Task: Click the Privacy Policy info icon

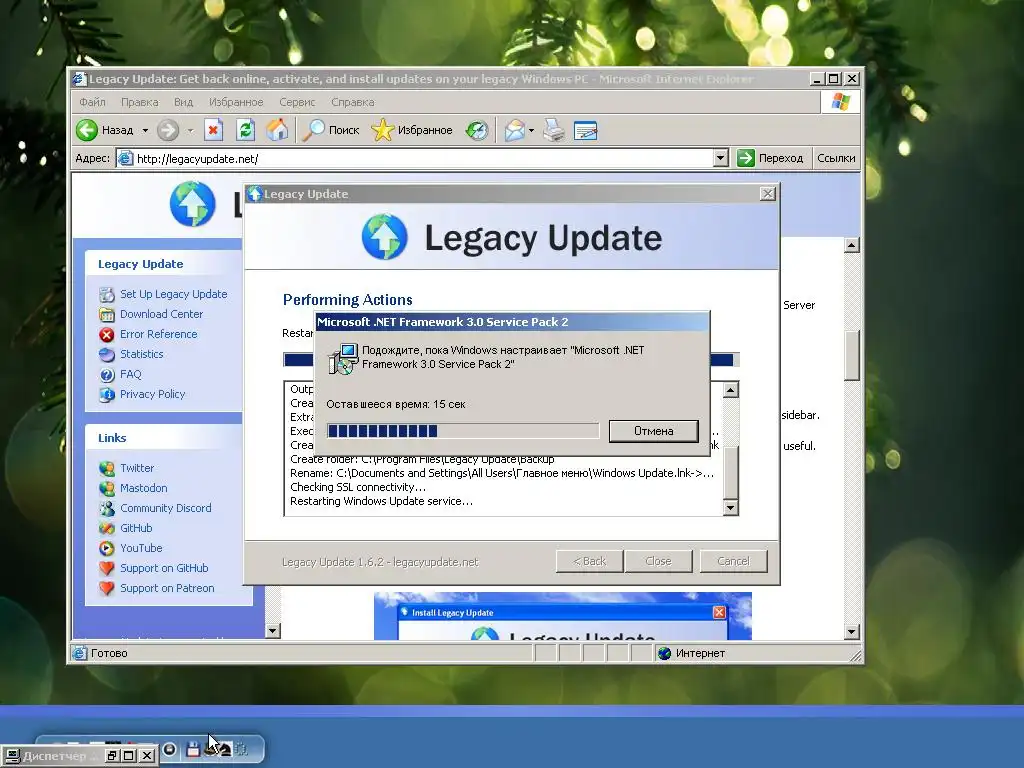Action: coord(106,394)
